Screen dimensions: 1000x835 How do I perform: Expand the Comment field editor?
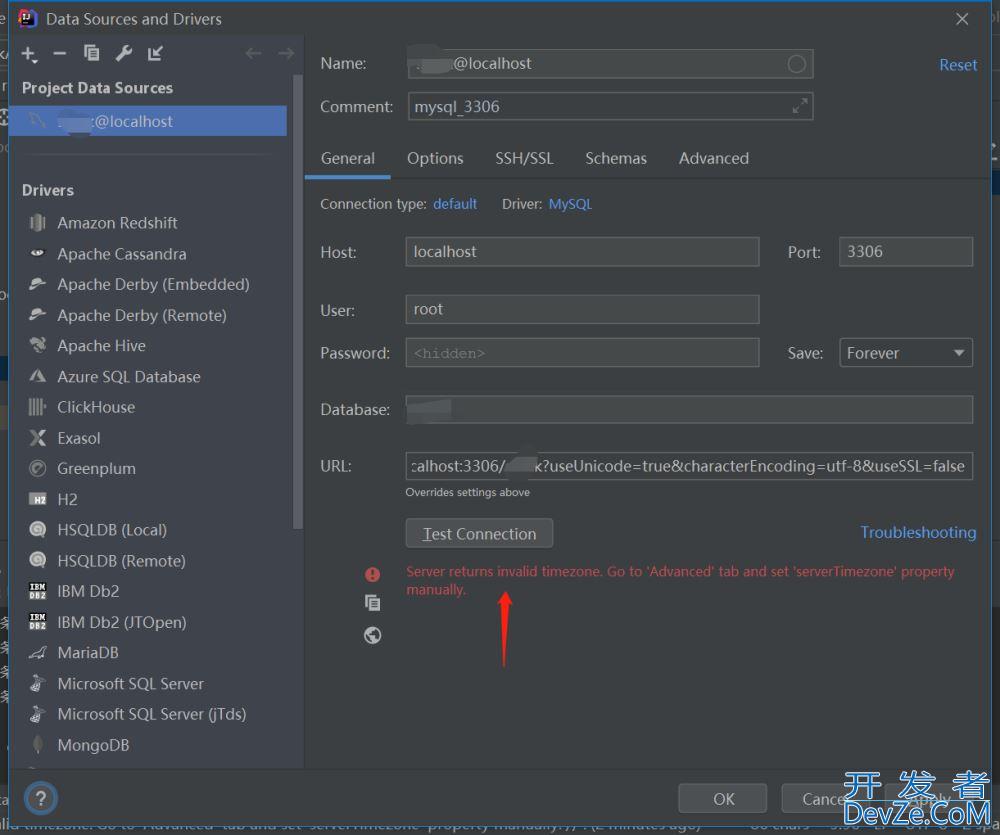(800, 106)
